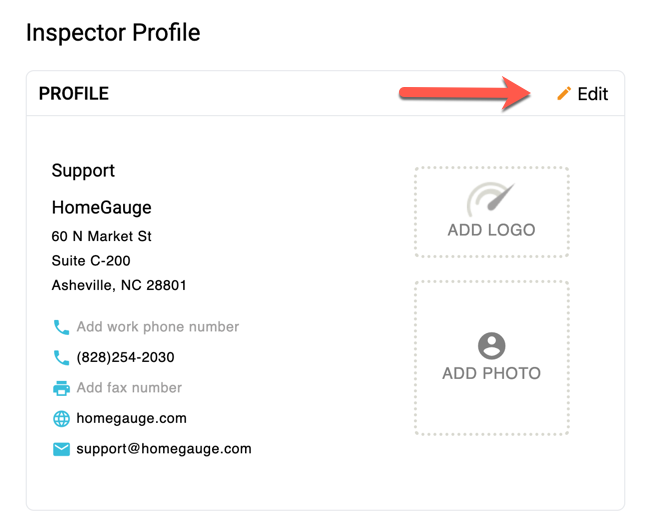Open the Add Photo upload box
This screenshot has width=651, height=522.
491,358
